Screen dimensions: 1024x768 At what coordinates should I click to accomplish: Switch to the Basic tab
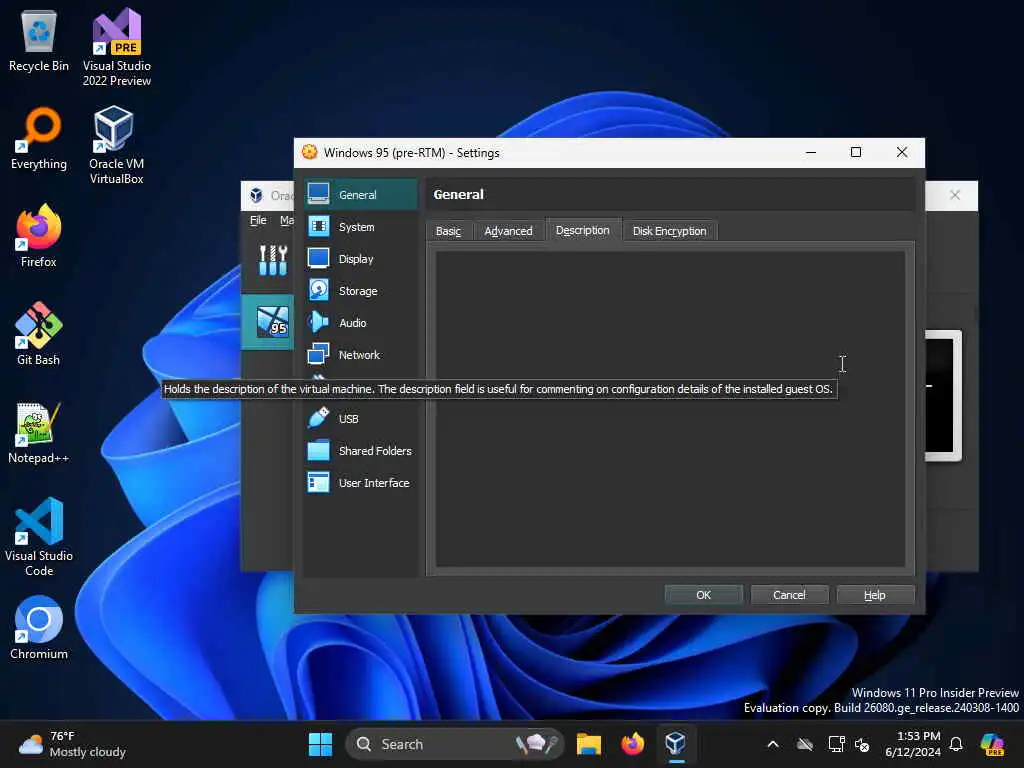coord(449,231)
